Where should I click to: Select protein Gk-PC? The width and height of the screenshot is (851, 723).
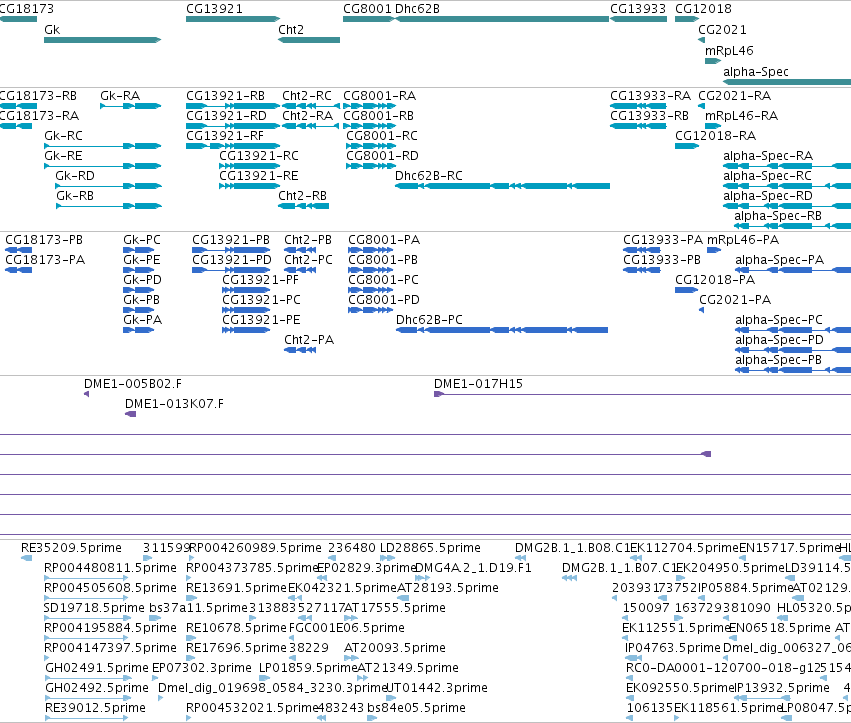pyautogui.click(x=142, y=239)
